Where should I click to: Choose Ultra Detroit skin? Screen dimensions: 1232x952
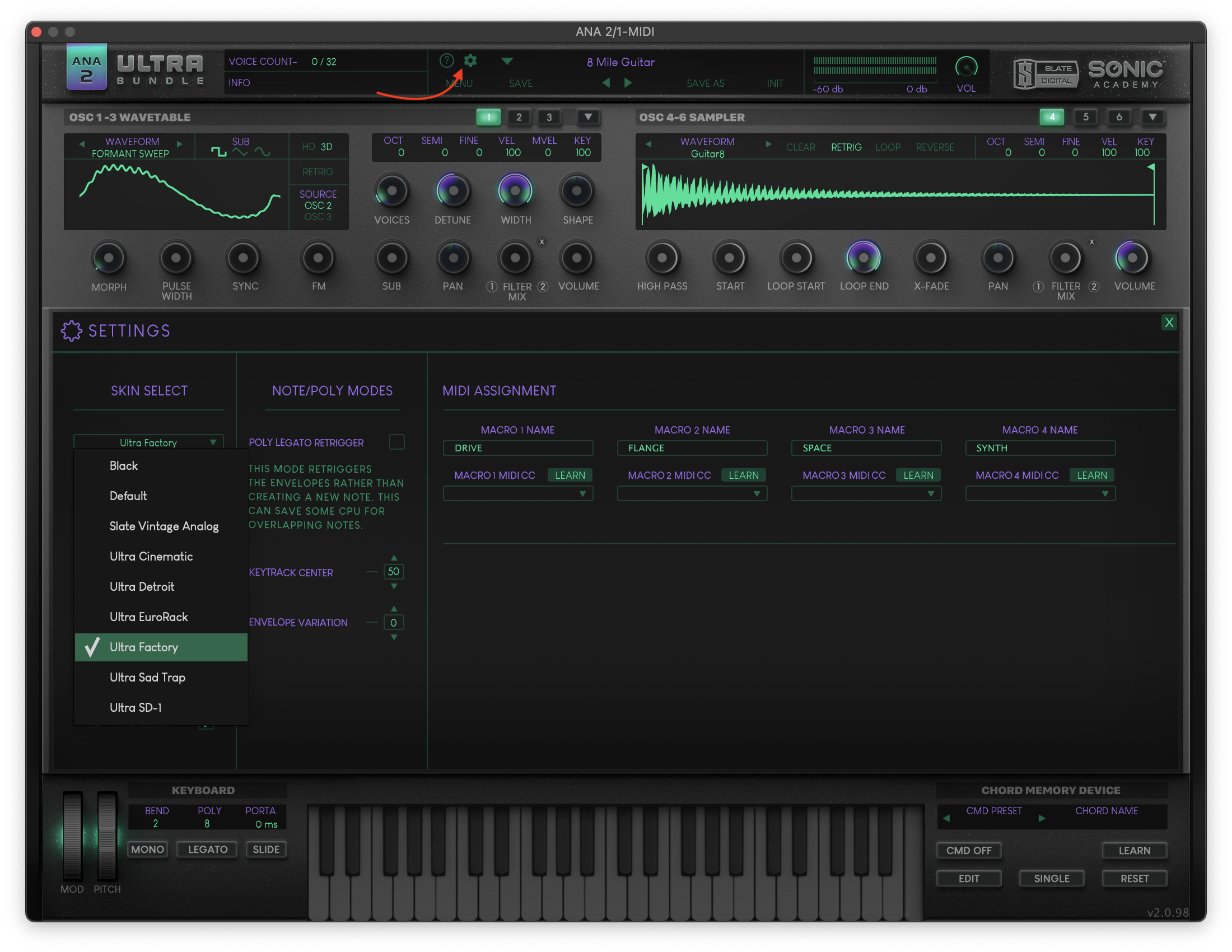click(x=161, y=586)
